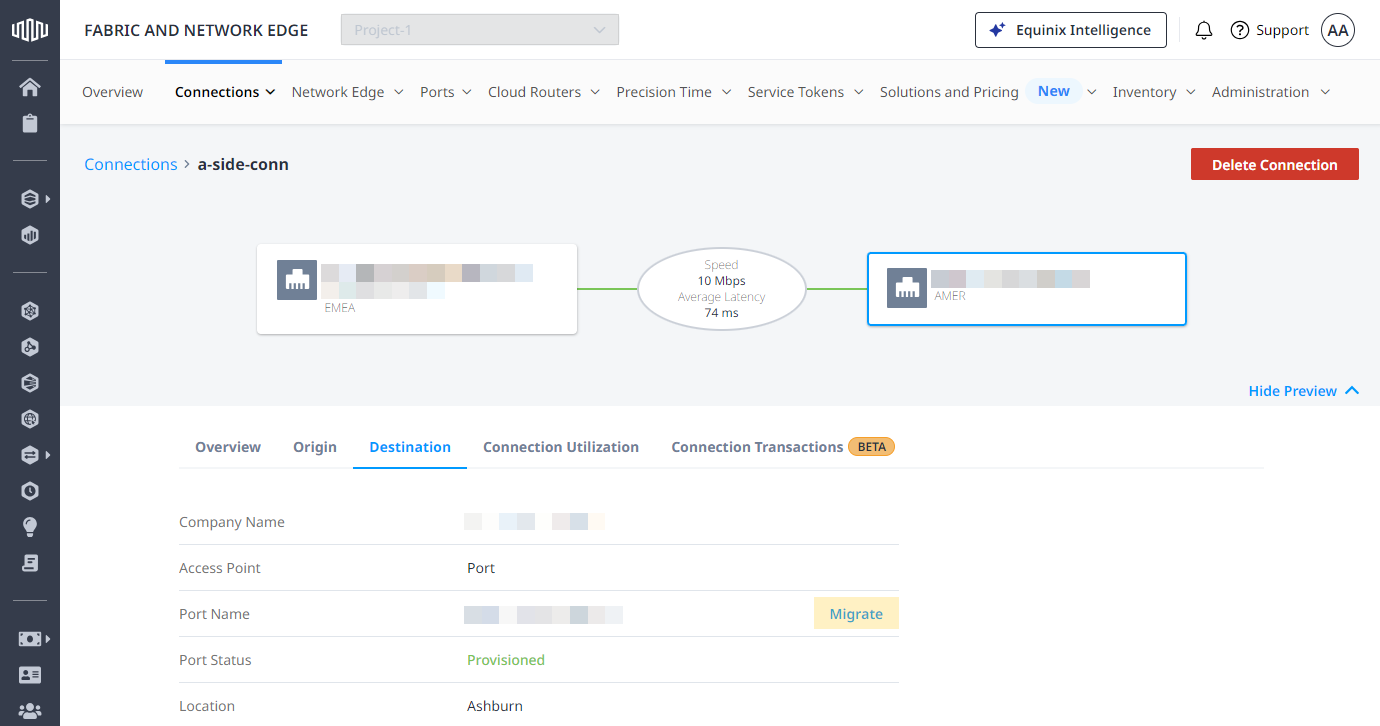Open the Project-1 project selector dropdown
The width and height of the screenshot is (1380, 726).
pos(480,30)
